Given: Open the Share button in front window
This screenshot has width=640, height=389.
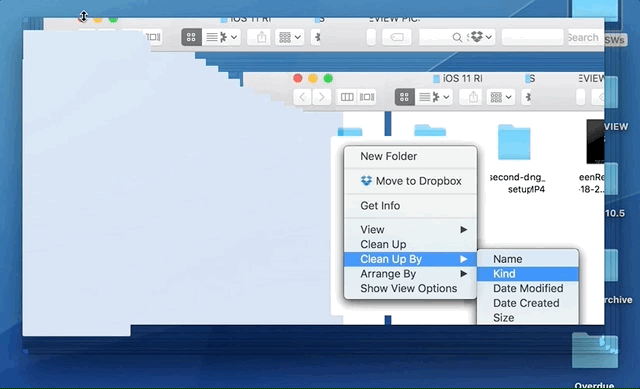Looking at the screenshot, I should pyautogui.click(x=473, y=97).
